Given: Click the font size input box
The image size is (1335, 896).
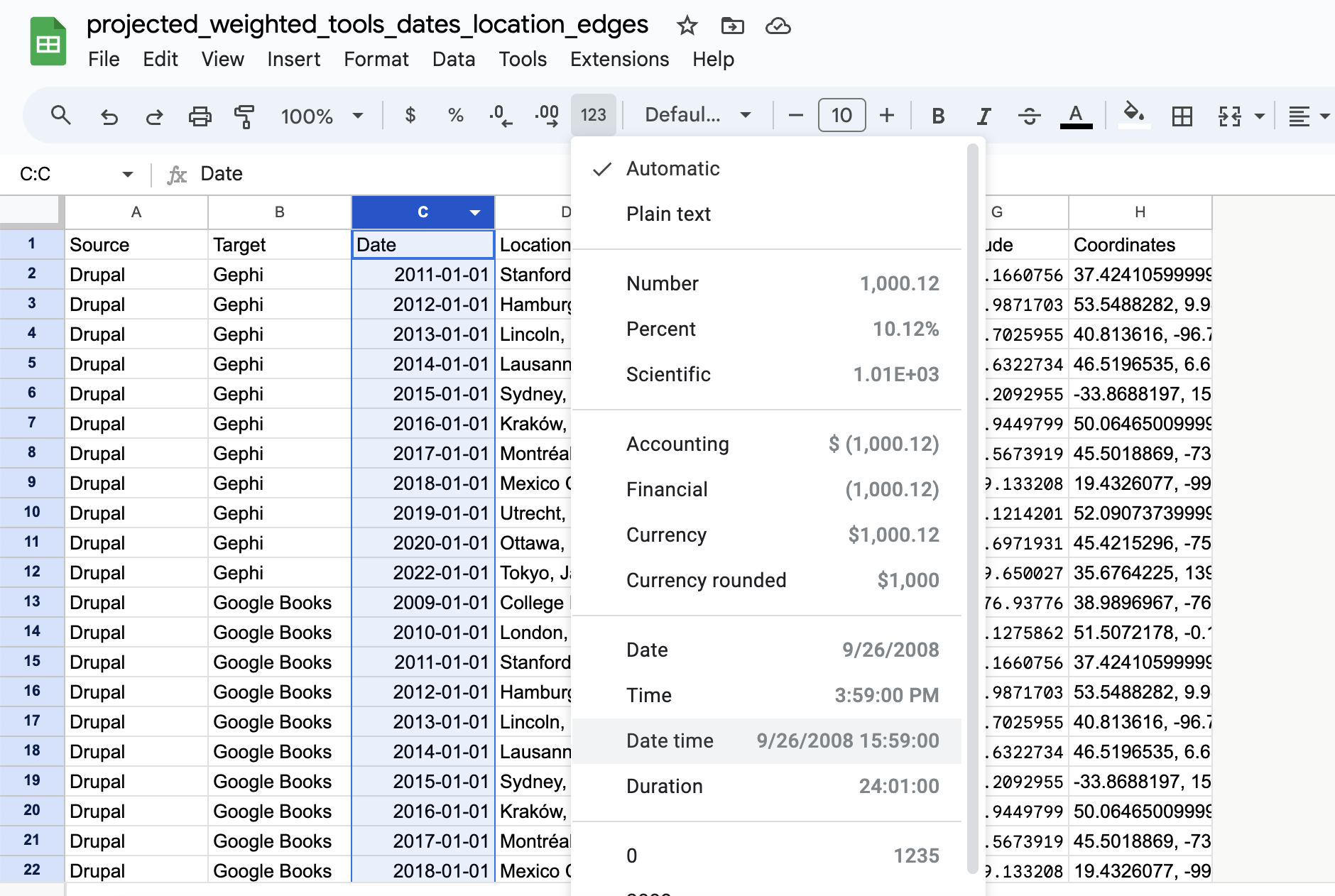Looking at the screenshot, I should (x=841, y=115).
